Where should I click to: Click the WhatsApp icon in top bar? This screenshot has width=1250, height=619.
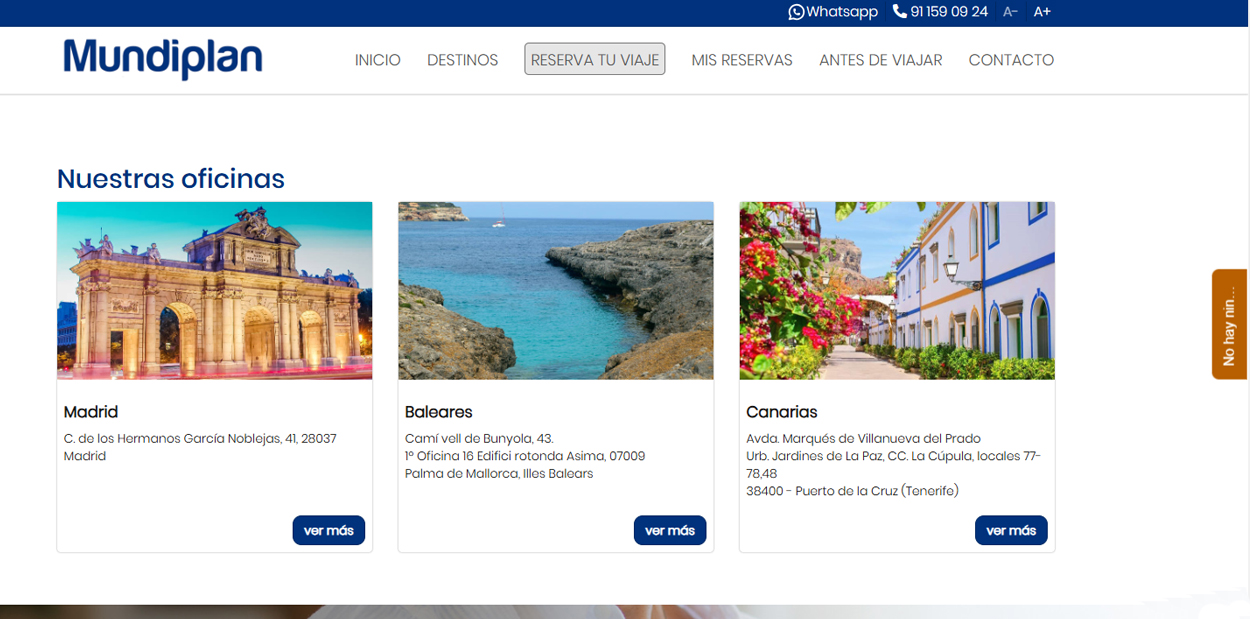point(796,12)
